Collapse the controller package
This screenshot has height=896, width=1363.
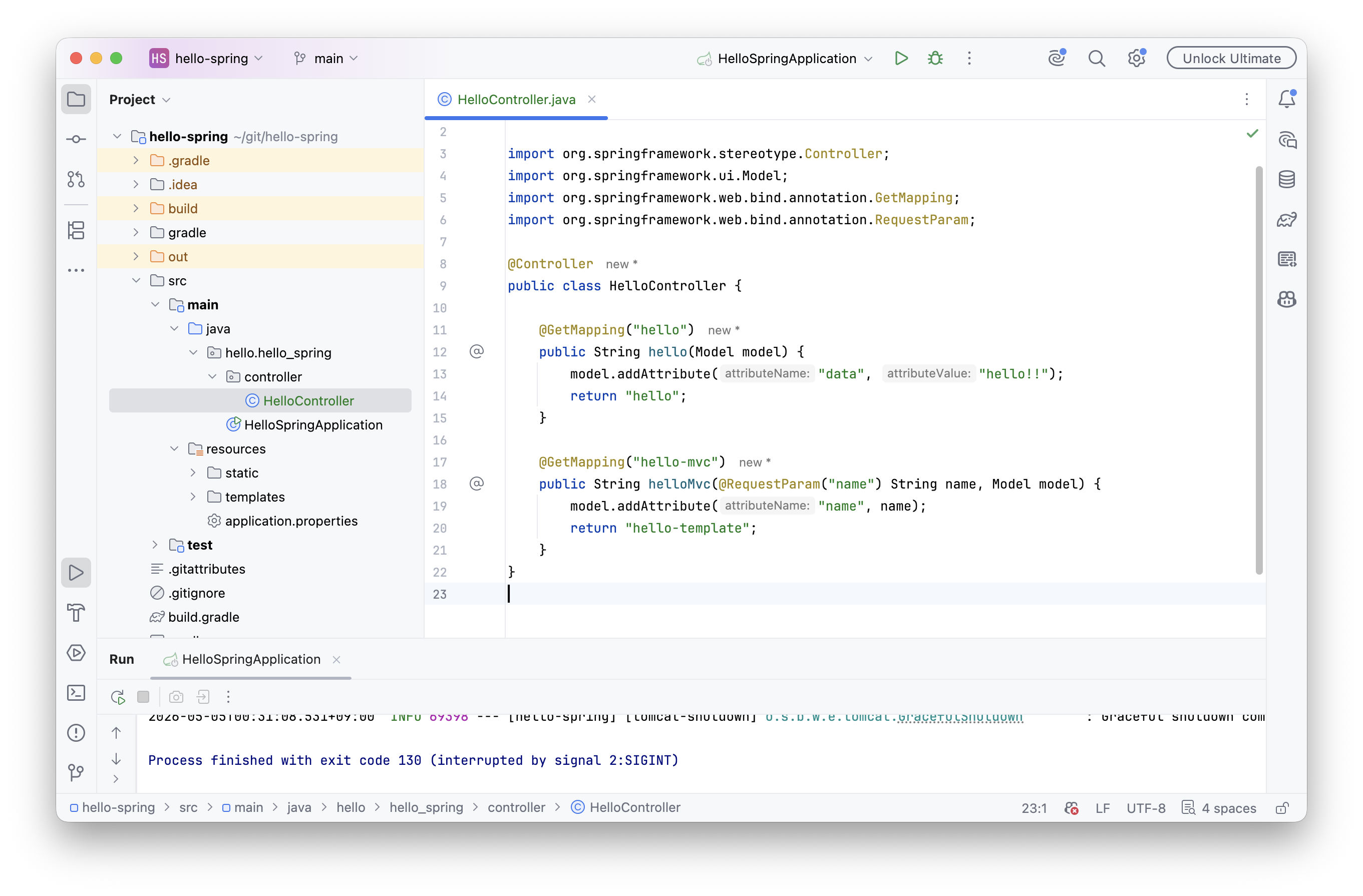click(212, 377)
